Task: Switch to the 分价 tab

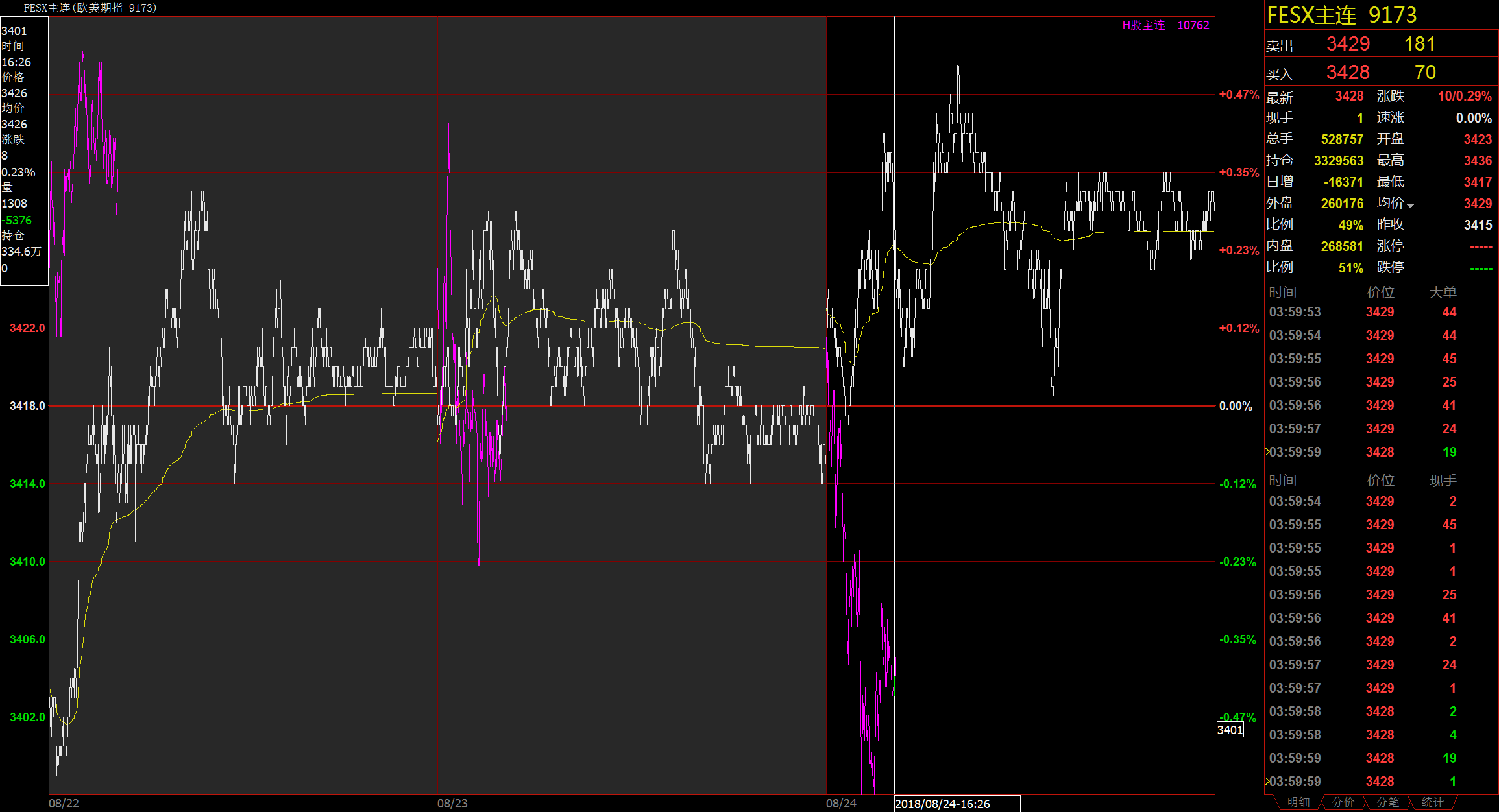Action: click(1343, 802)
